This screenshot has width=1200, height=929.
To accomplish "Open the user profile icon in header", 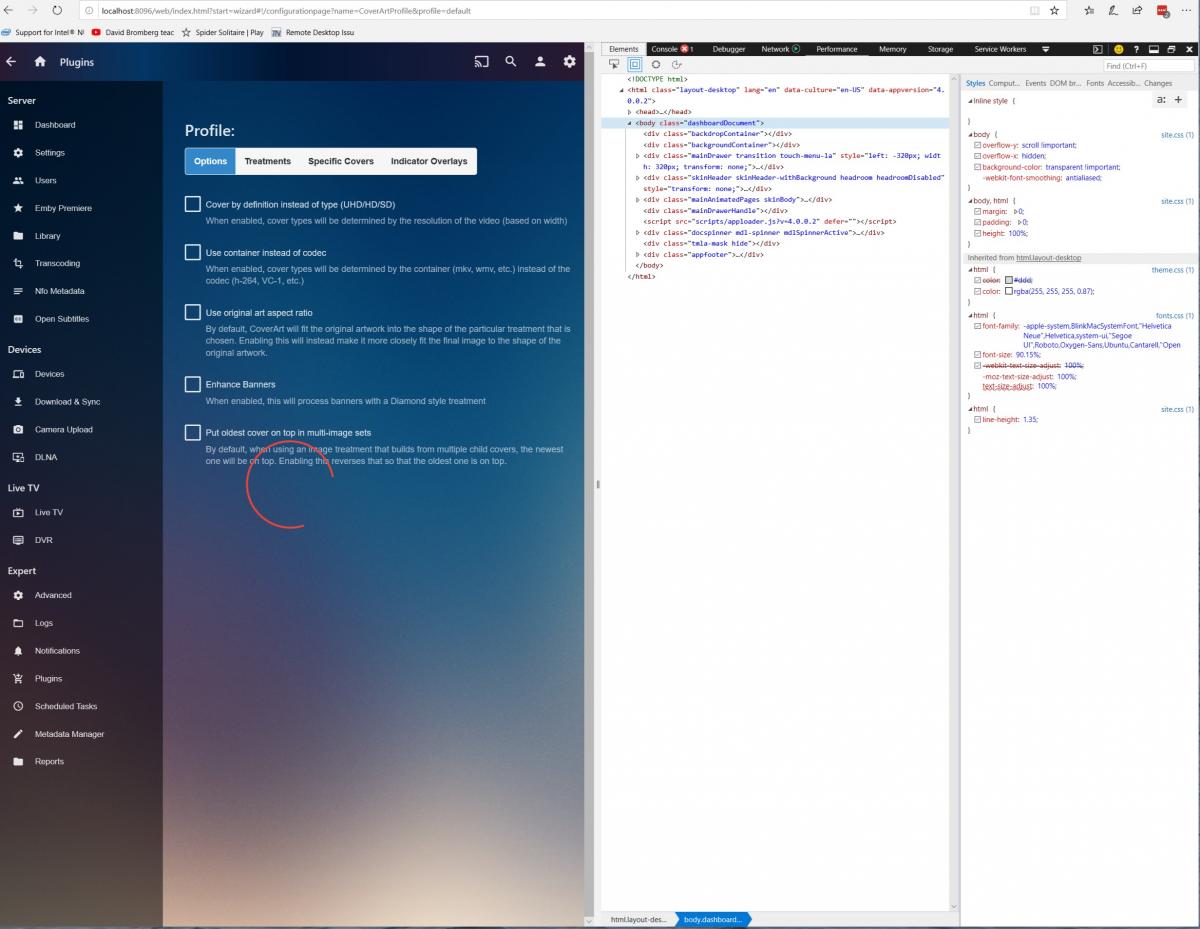I will click(x=540, y=62).
